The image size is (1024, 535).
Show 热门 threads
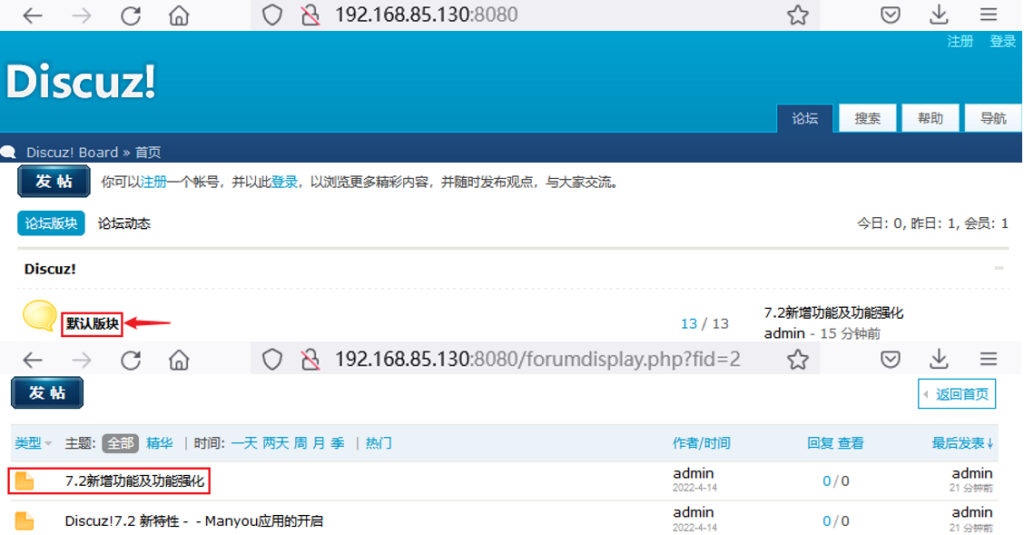click(x=379, y=444)
